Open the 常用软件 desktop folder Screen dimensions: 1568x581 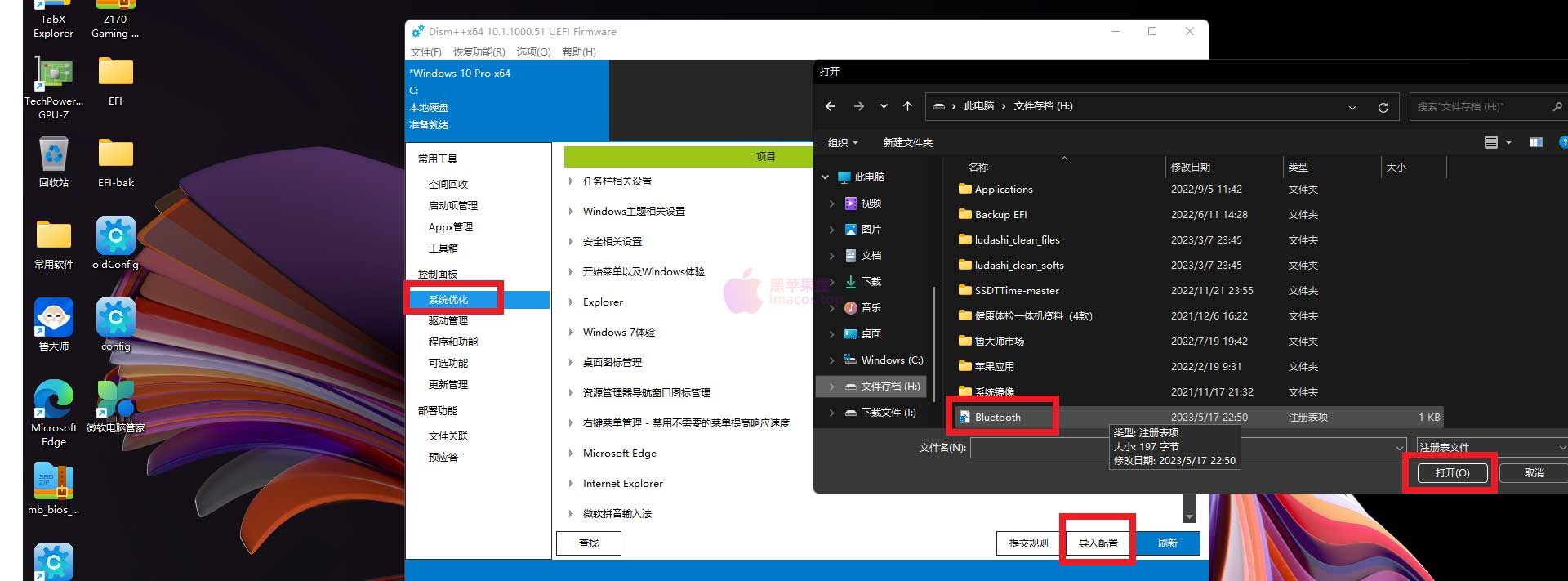[x=53, y=244]
